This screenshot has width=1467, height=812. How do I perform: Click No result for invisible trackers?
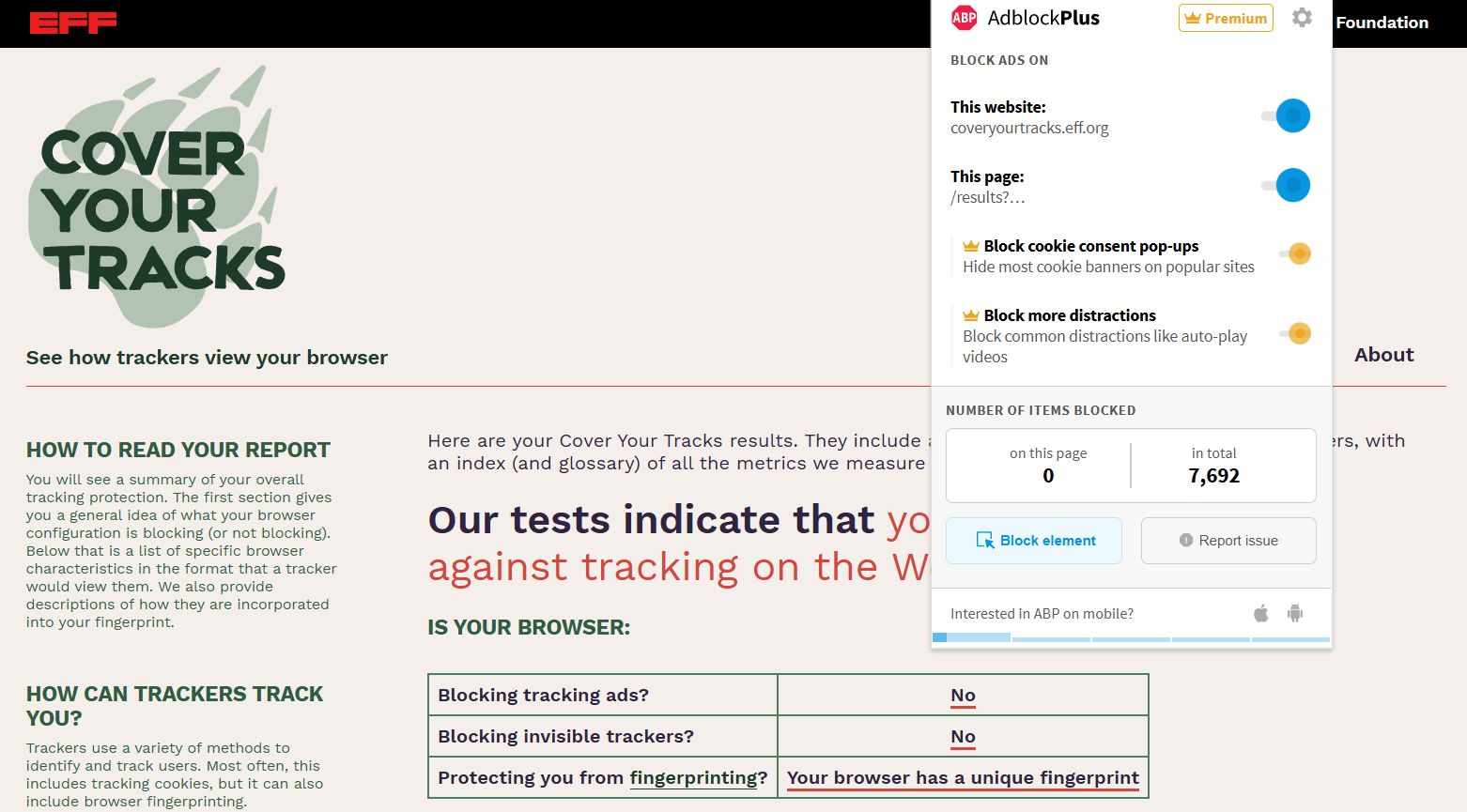coord(963,737)
